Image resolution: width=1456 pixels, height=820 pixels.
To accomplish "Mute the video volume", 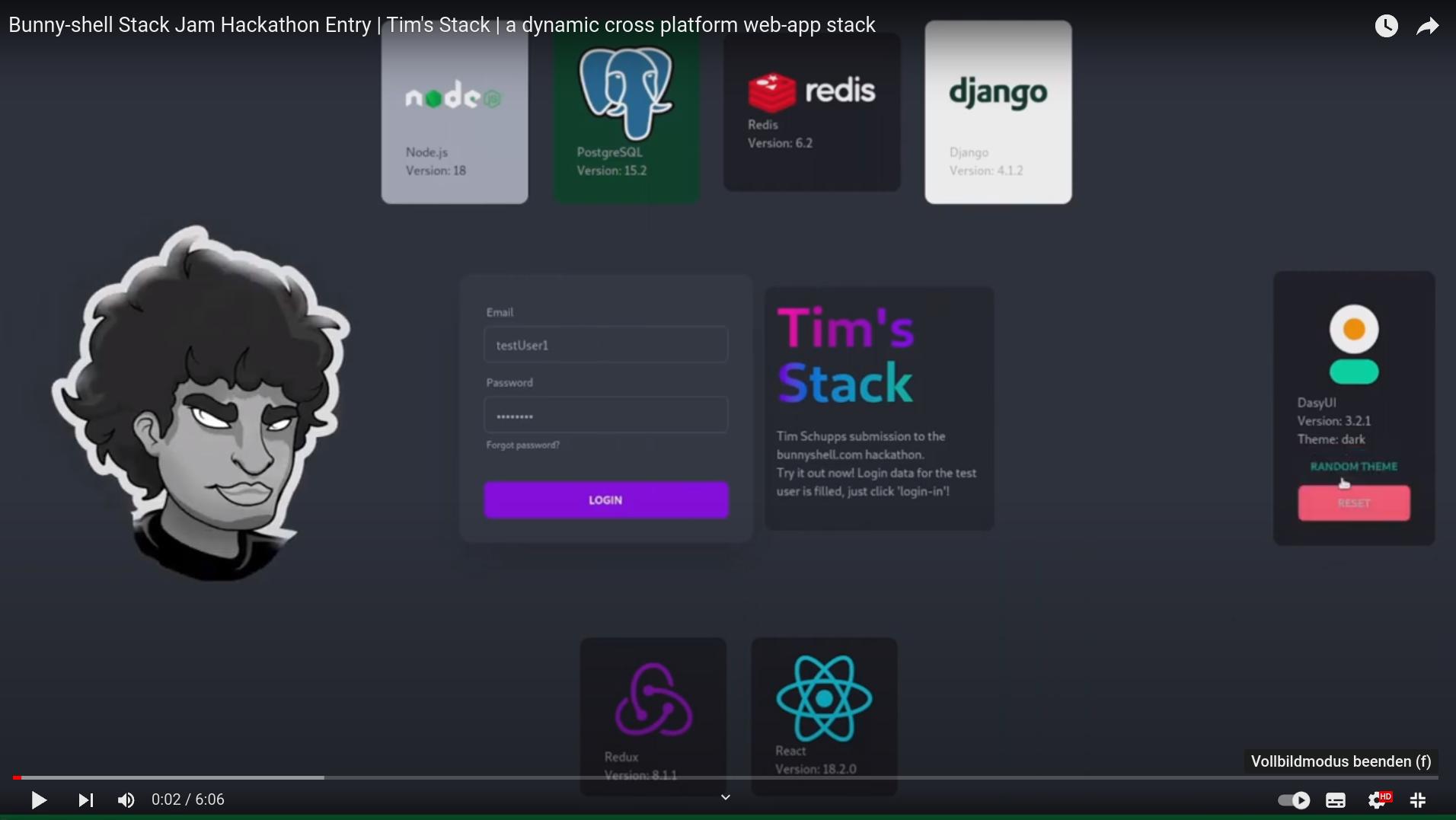I will [x=126, y=800].
